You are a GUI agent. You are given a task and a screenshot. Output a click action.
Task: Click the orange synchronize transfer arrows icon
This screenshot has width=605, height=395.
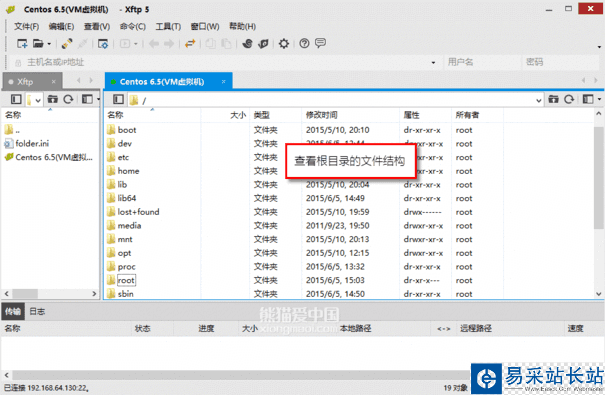(190, 44)
